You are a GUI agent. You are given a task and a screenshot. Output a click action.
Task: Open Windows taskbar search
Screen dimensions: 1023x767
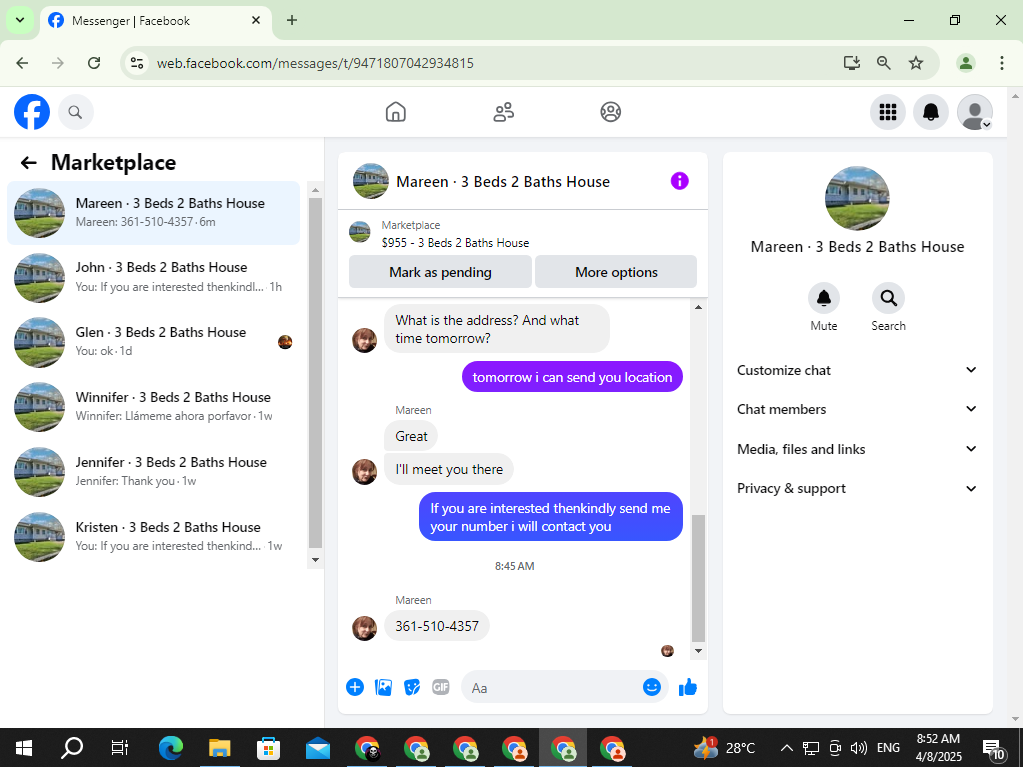pos(72,747)
